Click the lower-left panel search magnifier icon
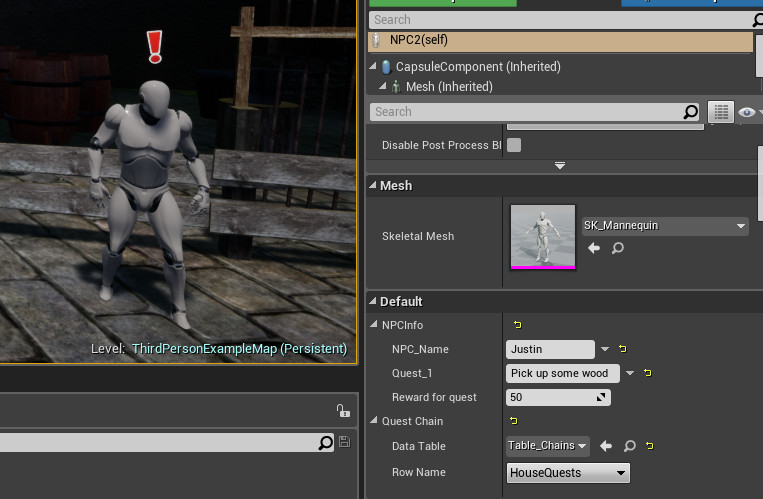Screen dimensions: 763x499 coord(326,443)
